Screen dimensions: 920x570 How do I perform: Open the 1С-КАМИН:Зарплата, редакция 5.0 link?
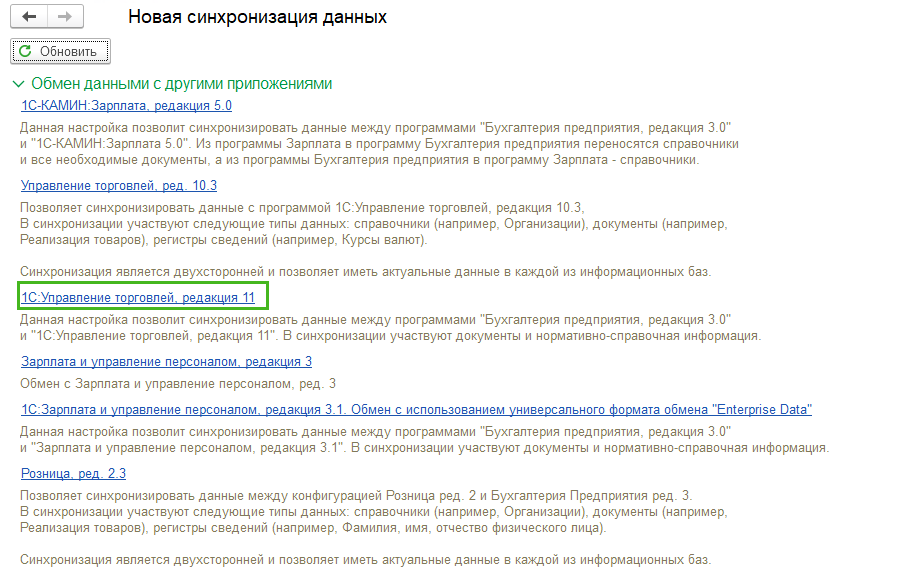point(126,106)
